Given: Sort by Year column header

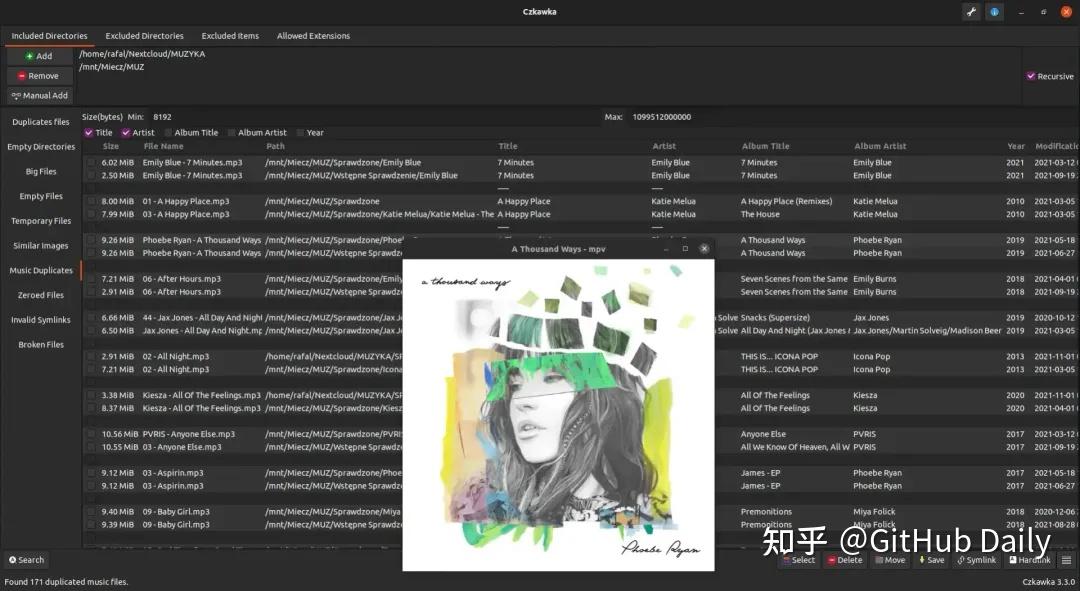Looking at the screenshot, I should coord(1016,146).
